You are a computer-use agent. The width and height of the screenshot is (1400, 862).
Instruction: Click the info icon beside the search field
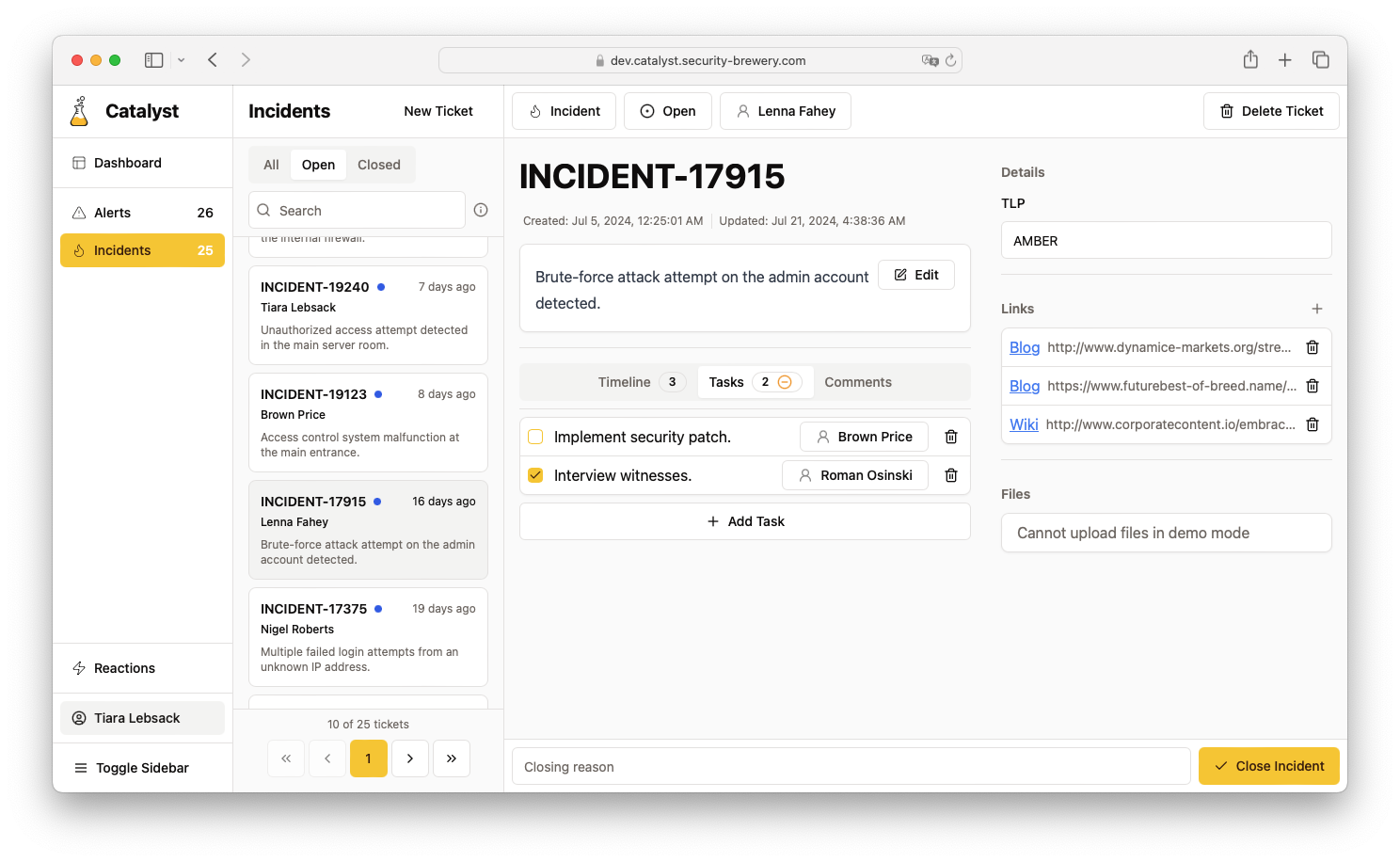point(481,209)
